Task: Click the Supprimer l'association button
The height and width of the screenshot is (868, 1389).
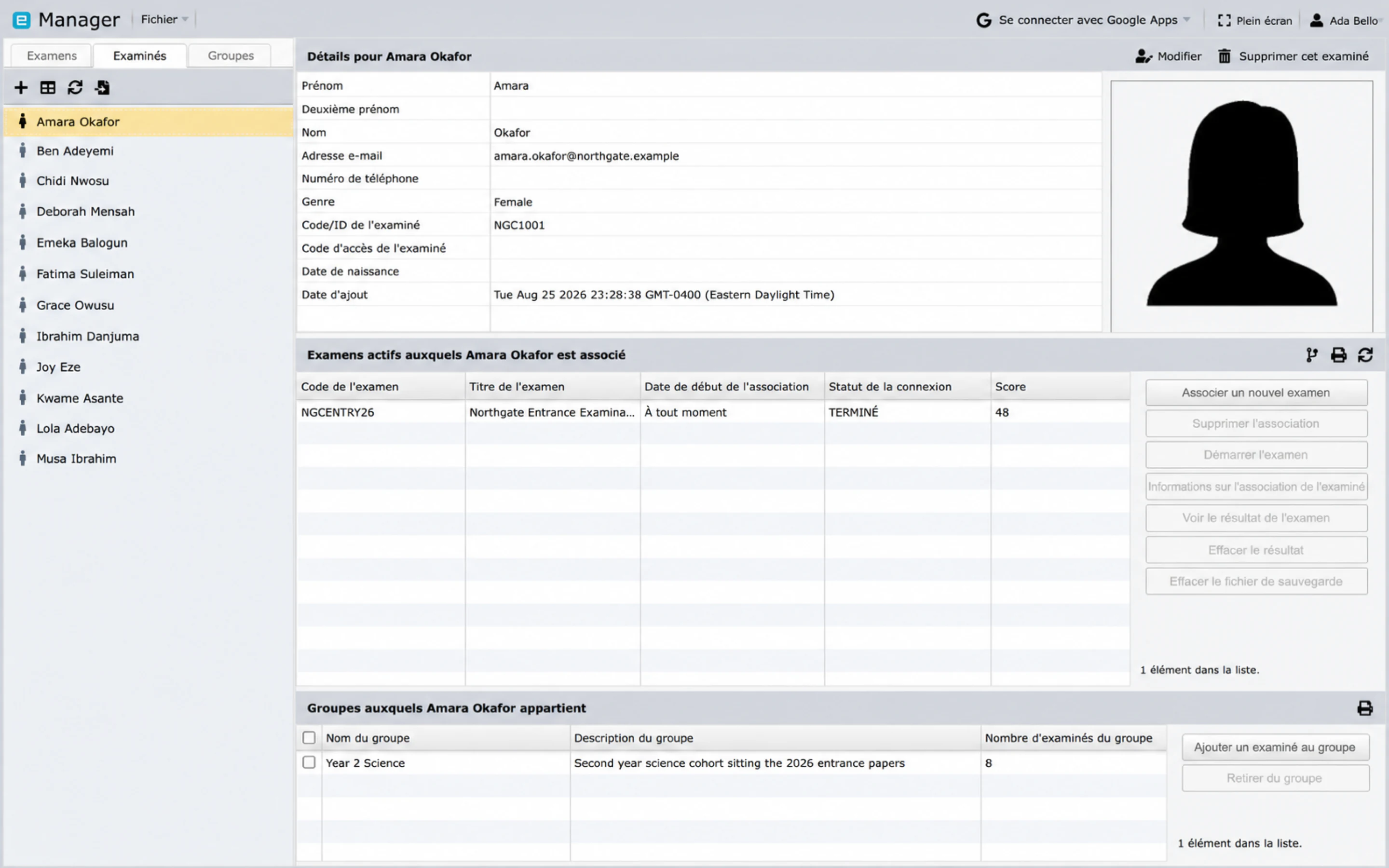Action: tap(1256, 424)
